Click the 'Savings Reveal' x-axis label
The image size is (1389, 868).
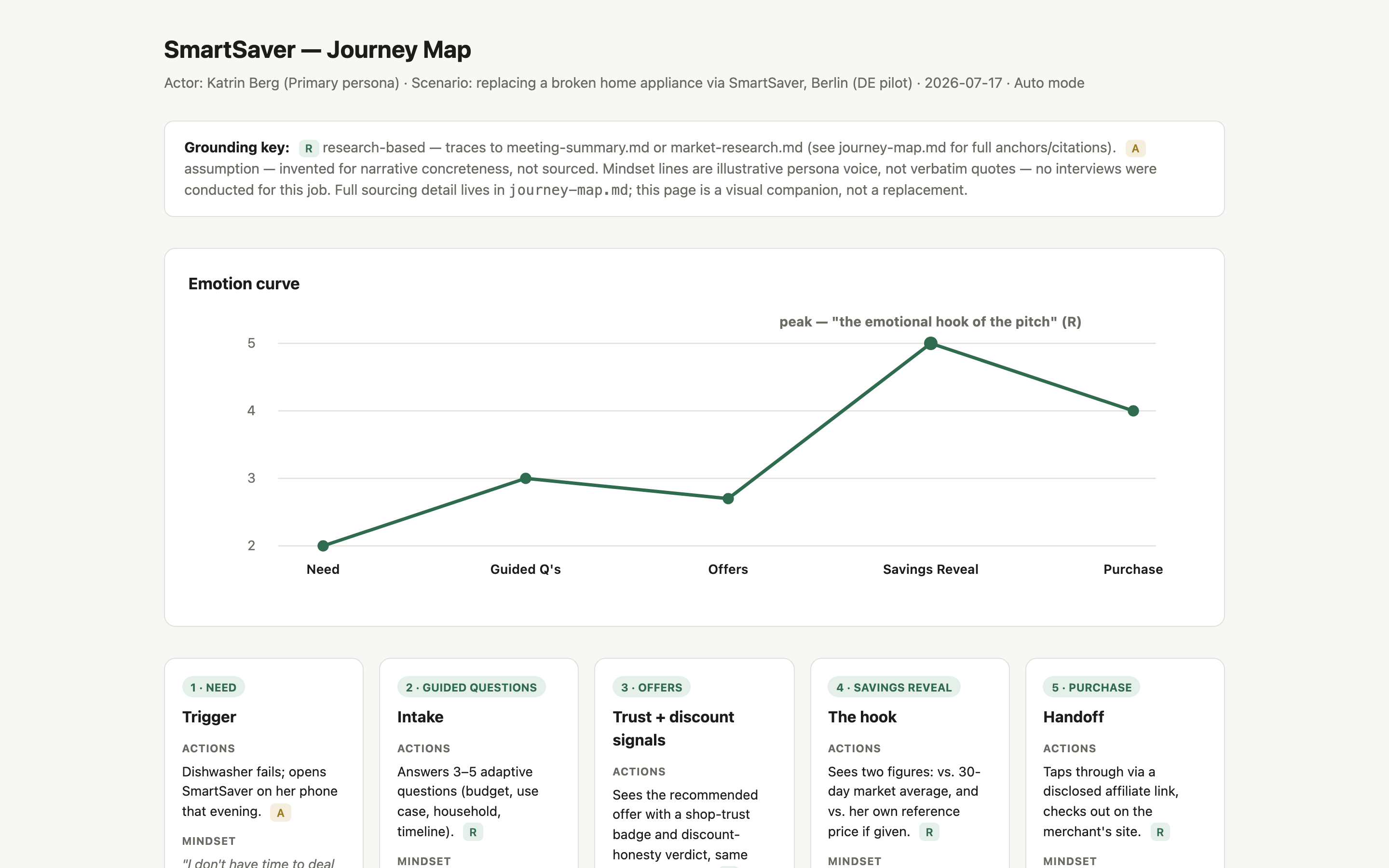930,570
